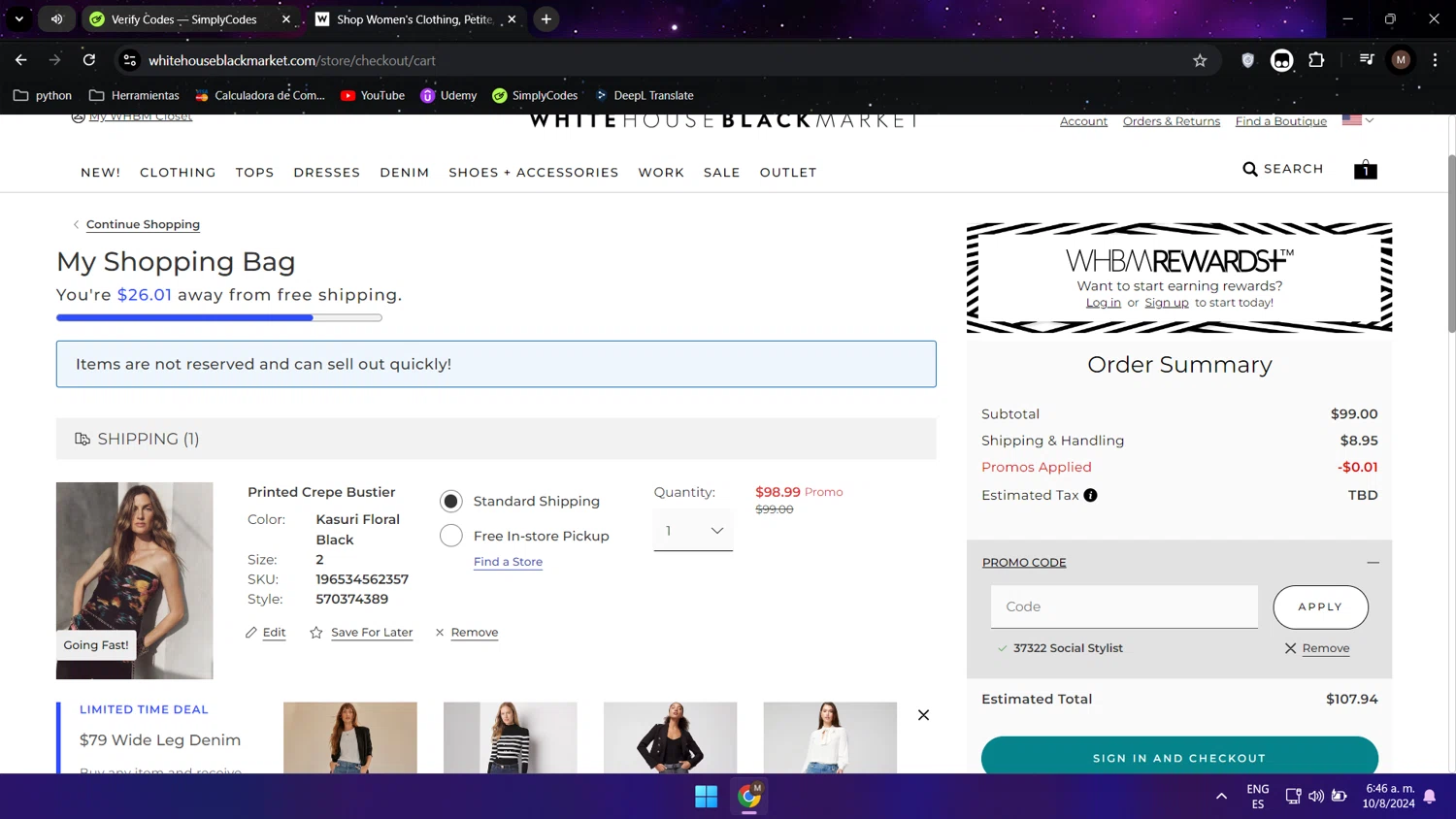Open the SALE menu

click(x=722, y=173)
